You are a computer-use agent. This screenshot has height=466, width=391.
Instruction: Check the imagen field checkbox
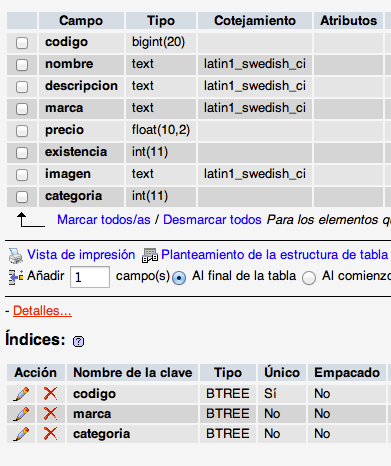click(x=22, y=175)
